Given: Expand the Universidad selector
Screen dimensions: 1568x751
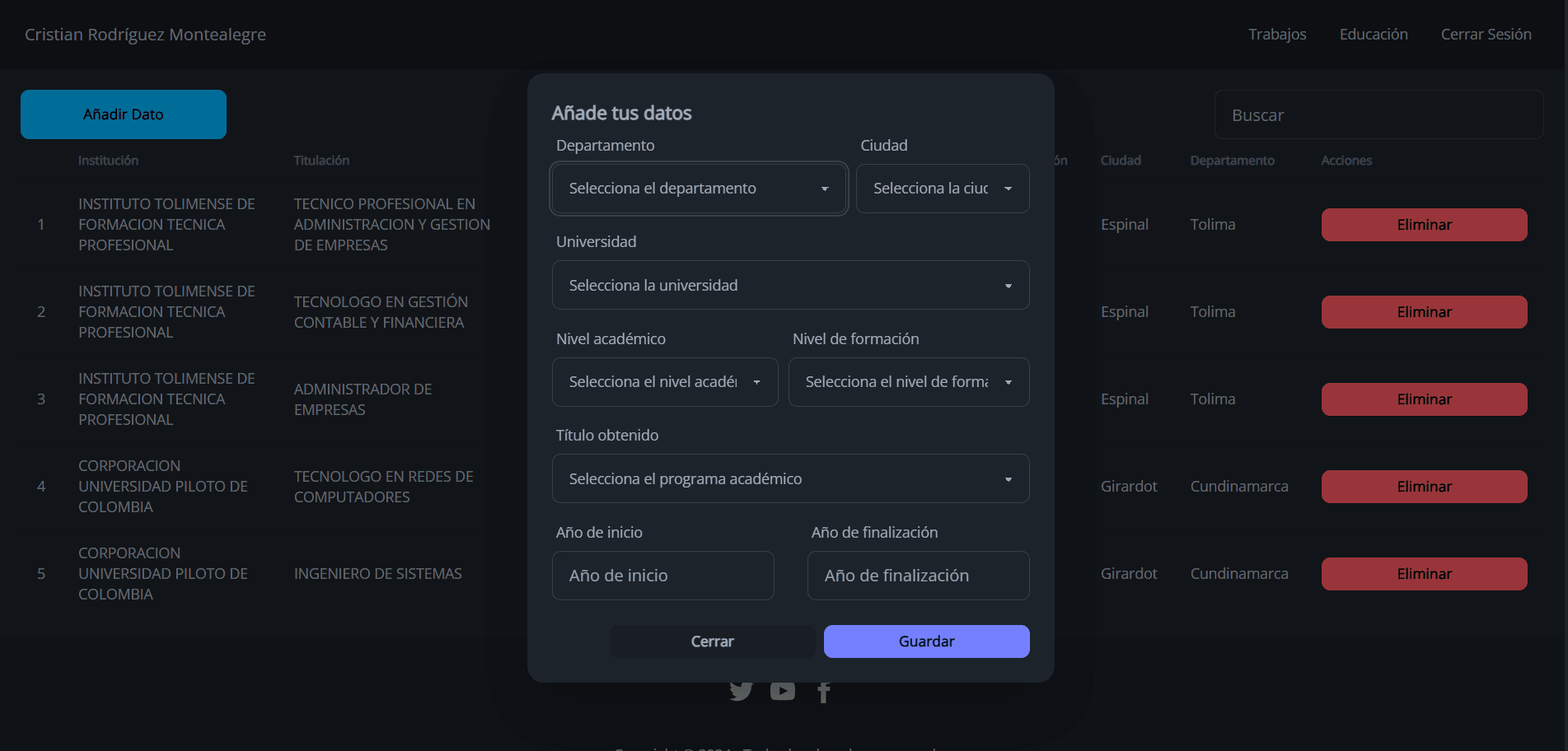Looking at the screenshot, I should 791,285.
